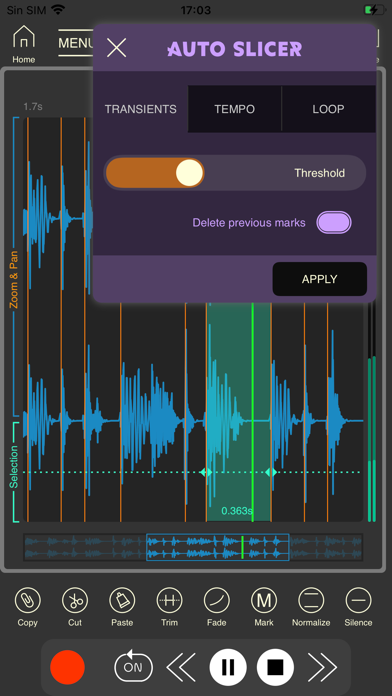Click the Wi-Fi status icon

click(x=58, y=9)
